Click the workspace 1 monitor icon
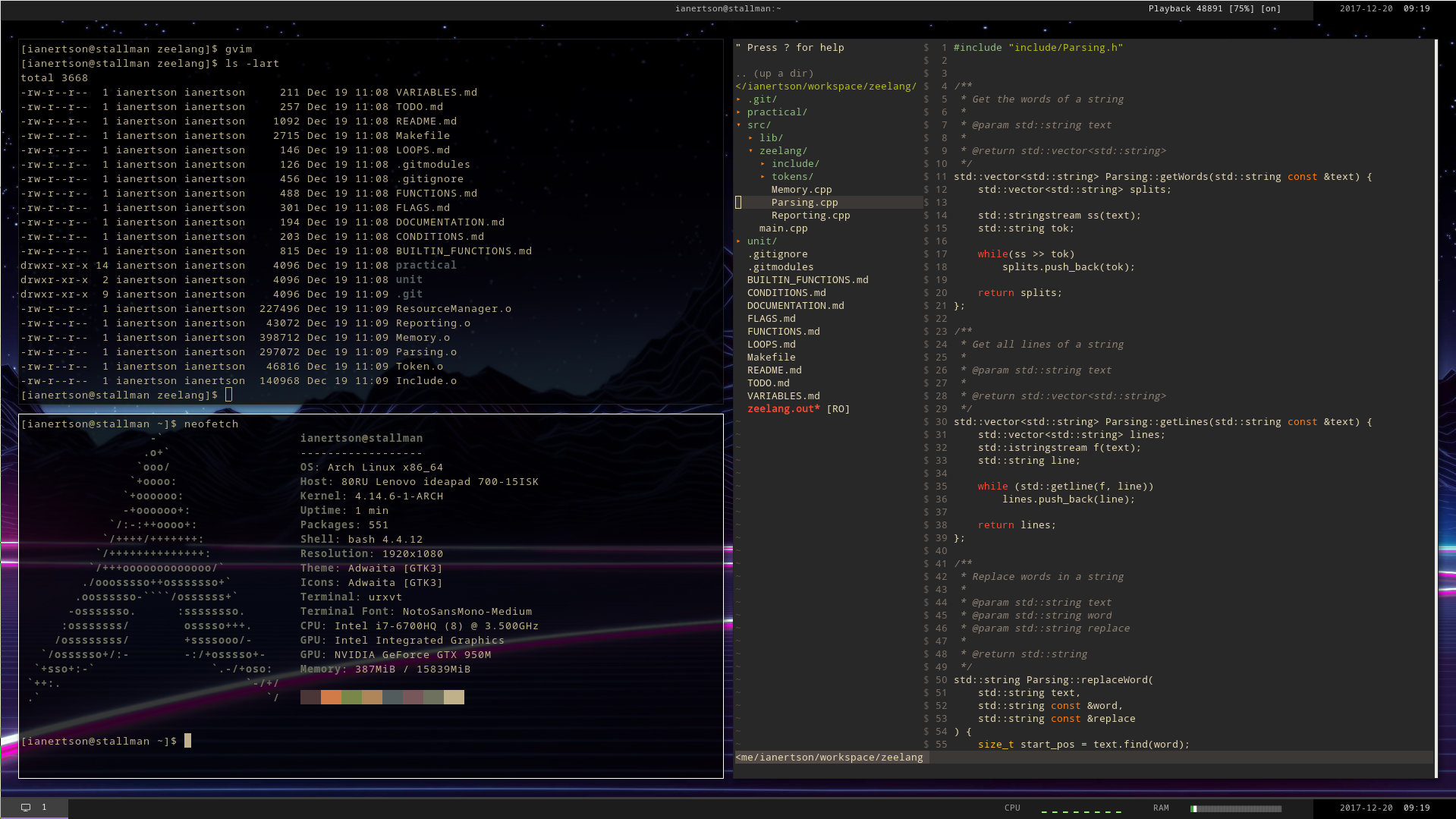Screen dimensions: 1456x819 (26, 808)
